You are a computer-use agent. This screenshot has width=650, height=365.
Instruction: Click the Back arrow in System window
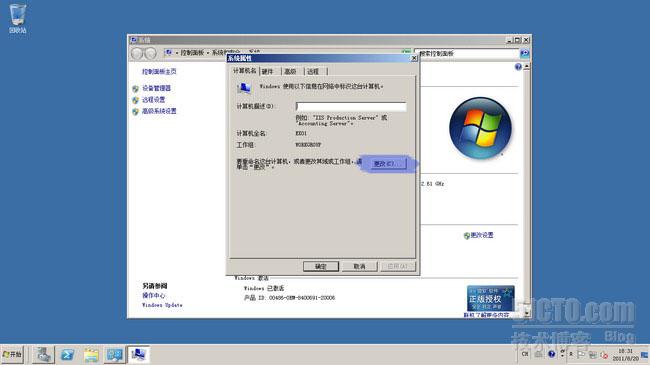(137, 53)
